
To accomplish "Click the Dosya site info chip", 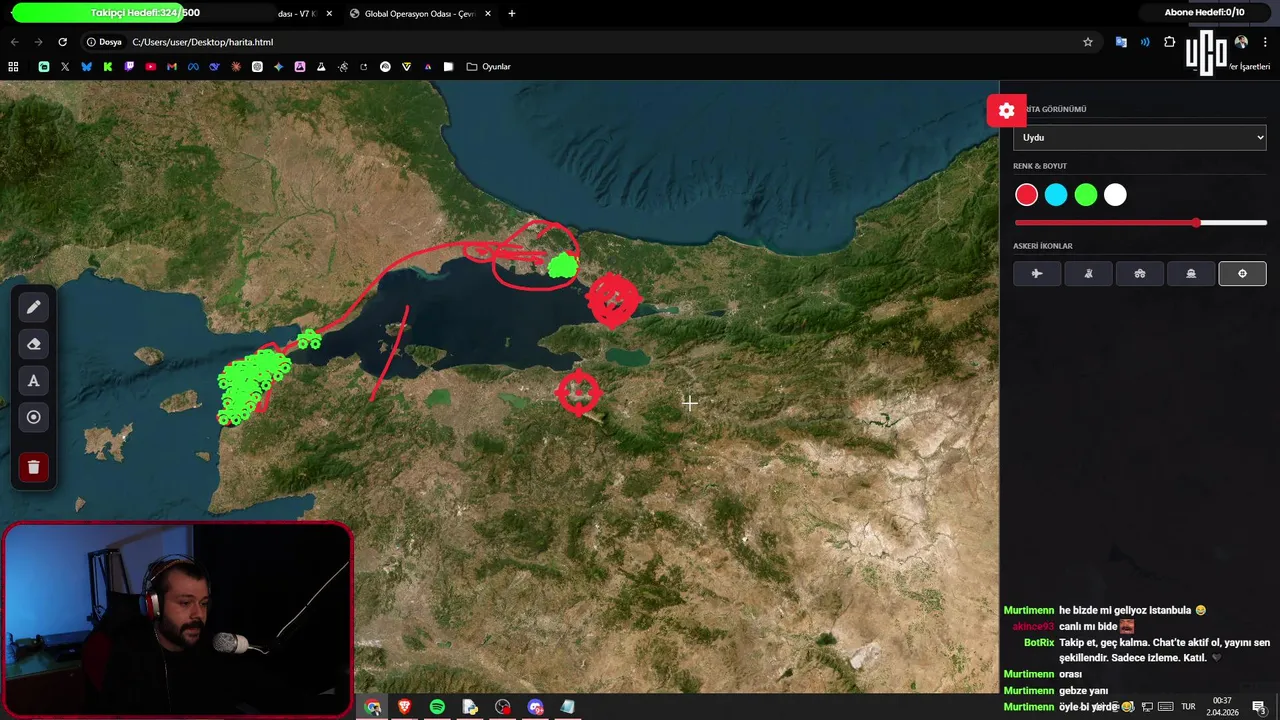I will pos(104,42).
